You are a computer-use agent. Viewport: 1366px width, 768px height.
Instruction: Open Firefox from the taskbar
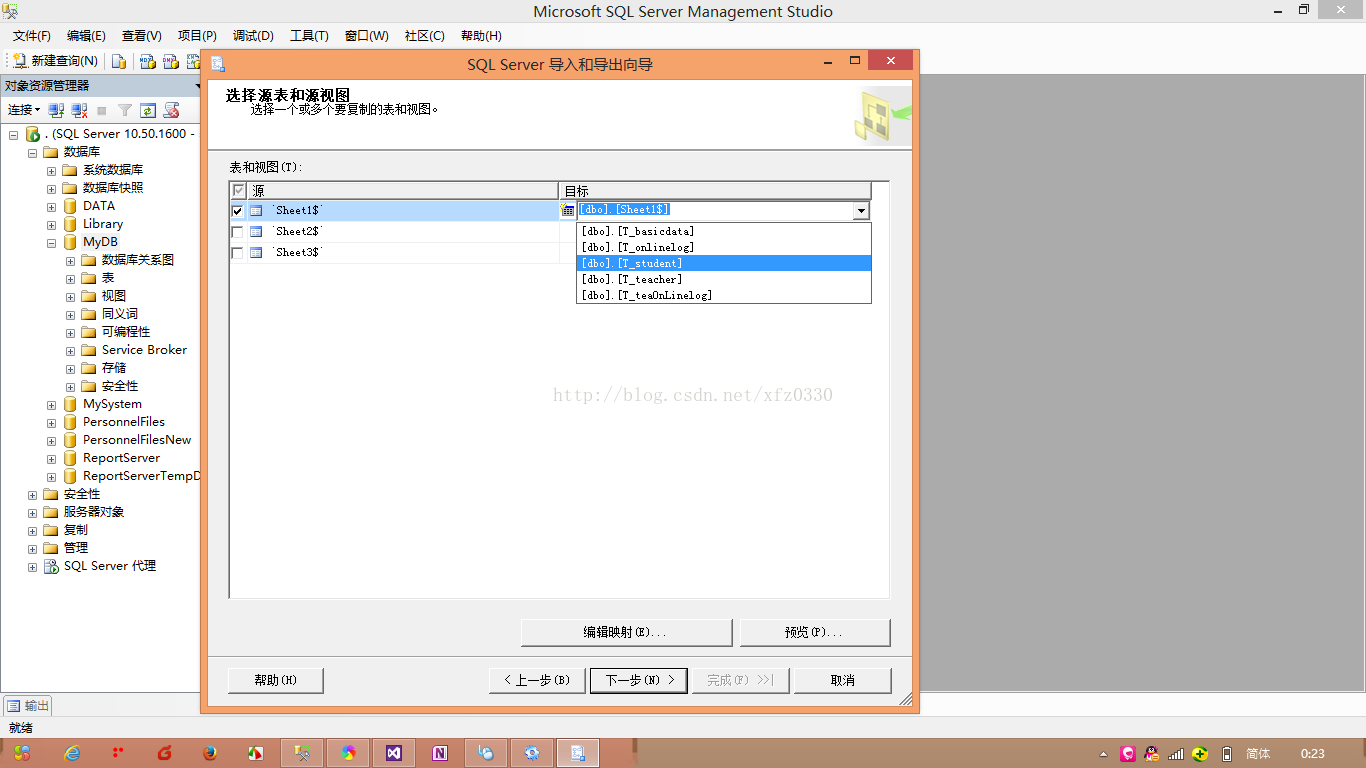(x=209, y=753)
